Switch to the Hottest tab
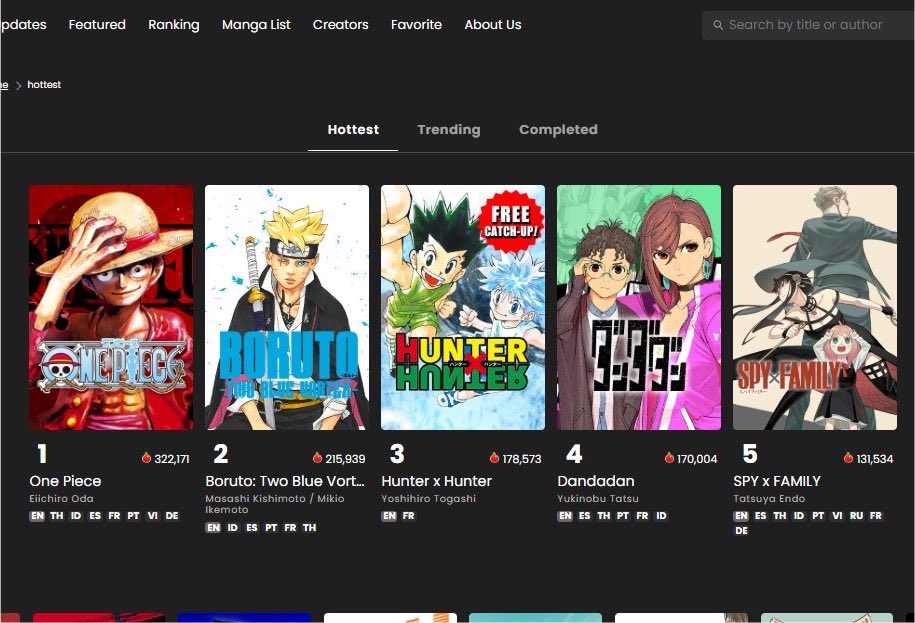The image size is (915, 623). tap(353, 130)
